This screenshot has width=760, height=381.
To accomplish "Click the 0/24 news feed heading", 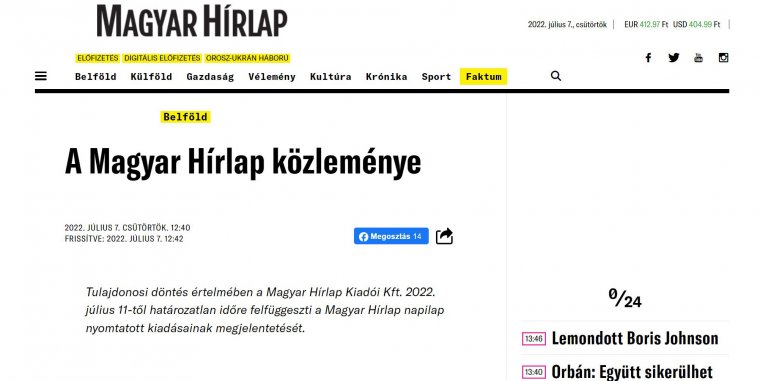I will click(625, 298).
